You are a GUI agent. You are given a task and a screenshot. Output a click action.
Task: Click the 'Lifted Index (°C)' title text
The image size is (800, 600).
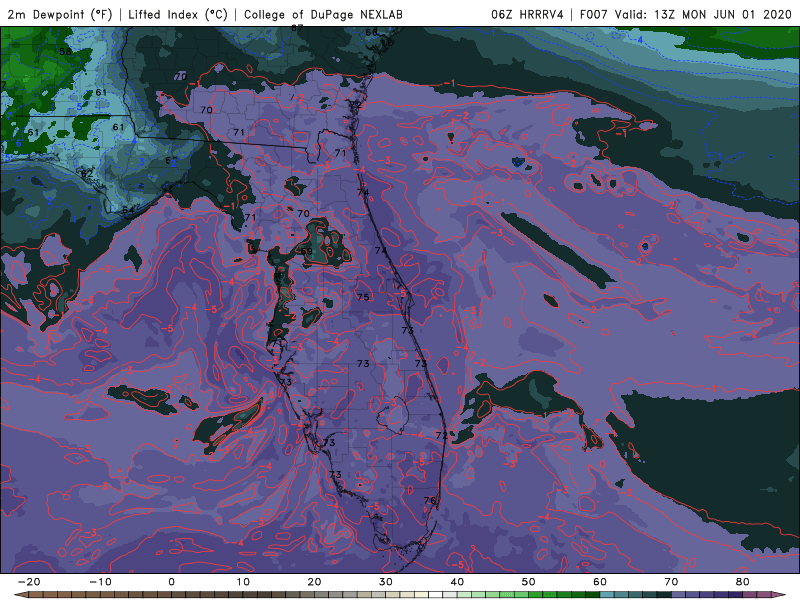click(x=178, y=14)
